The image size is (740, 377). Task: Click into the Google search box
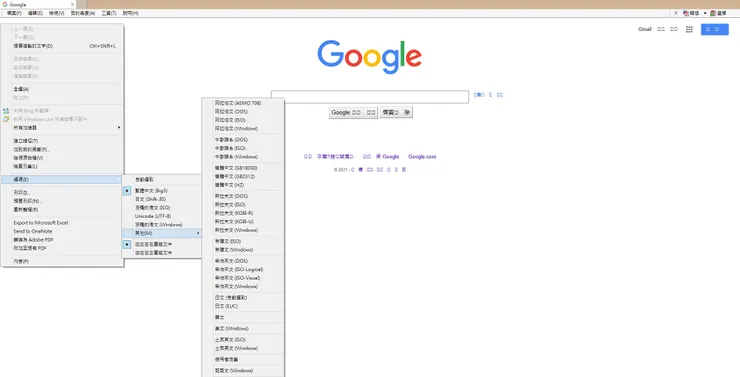point(370,97)
